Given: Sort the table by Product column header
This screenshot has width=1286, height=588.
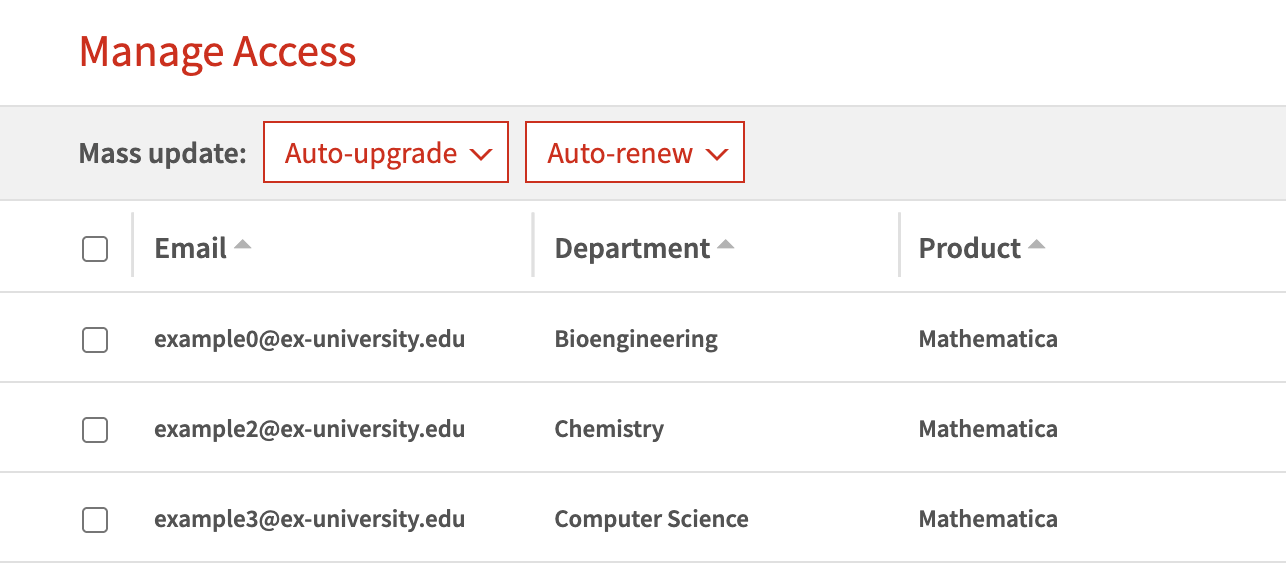Looking at the screenshot, I should [970, 248].
